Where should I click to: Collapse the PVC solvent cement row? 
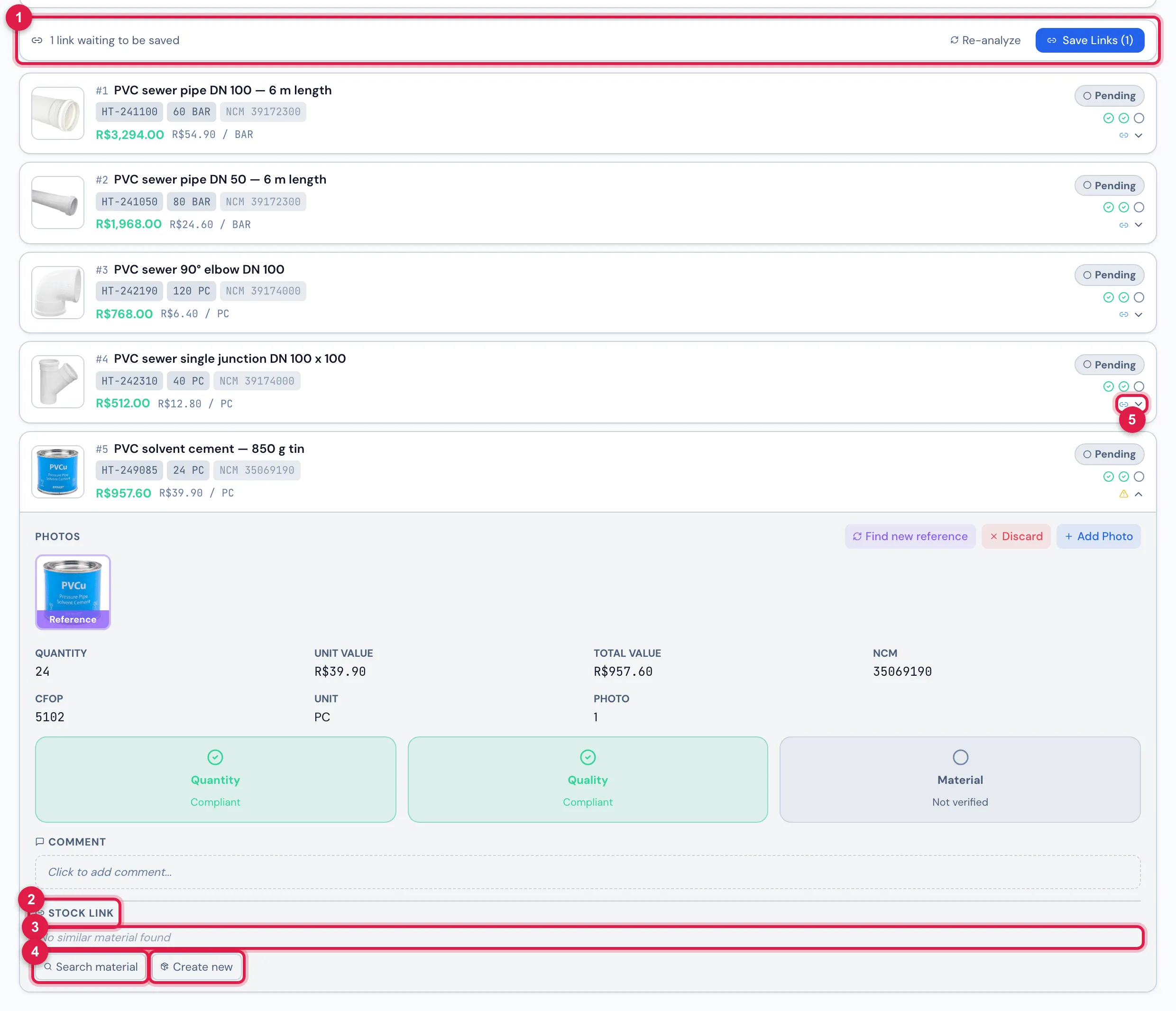(1139, 494)
